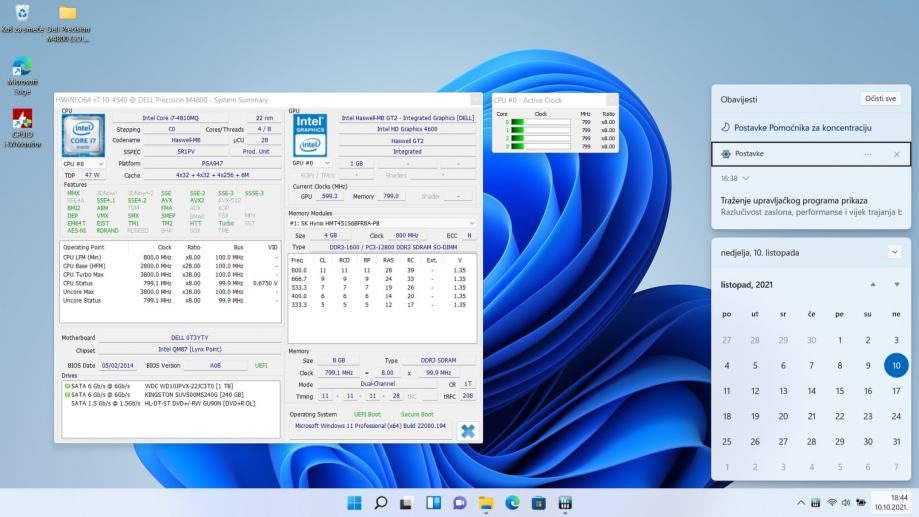Click the Intel Graphics GPU logo
Screen dimensions: 919x517
[309, 133]
